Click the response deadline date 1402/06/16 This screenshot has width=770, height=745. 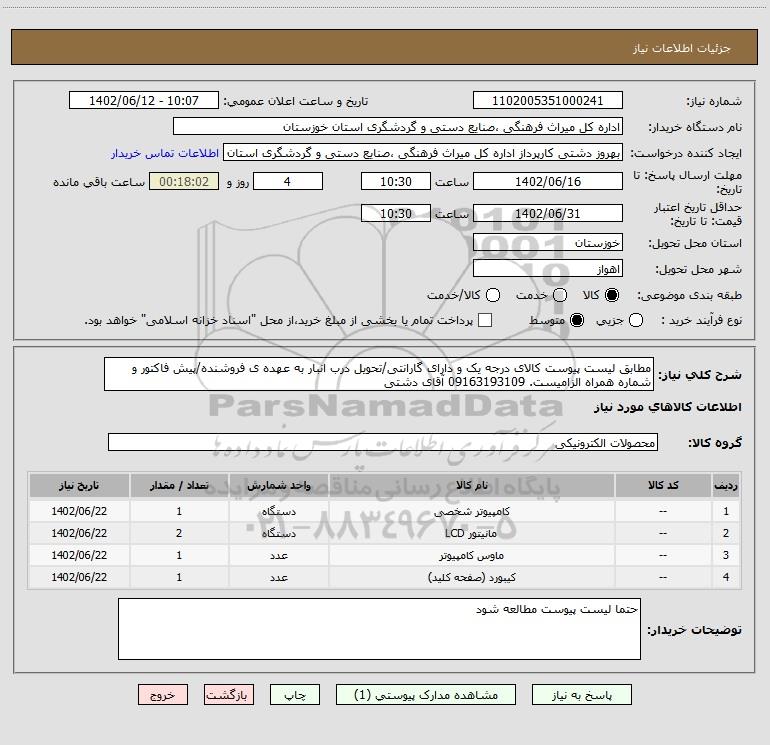[548, 181]
